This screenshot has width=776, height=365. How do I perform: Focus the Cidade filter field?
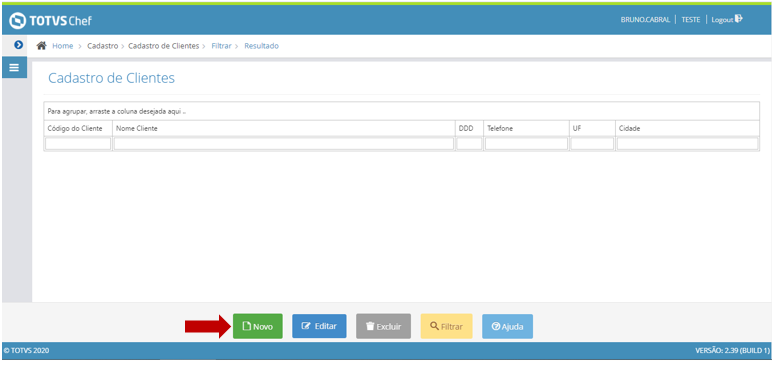[687, 143]
